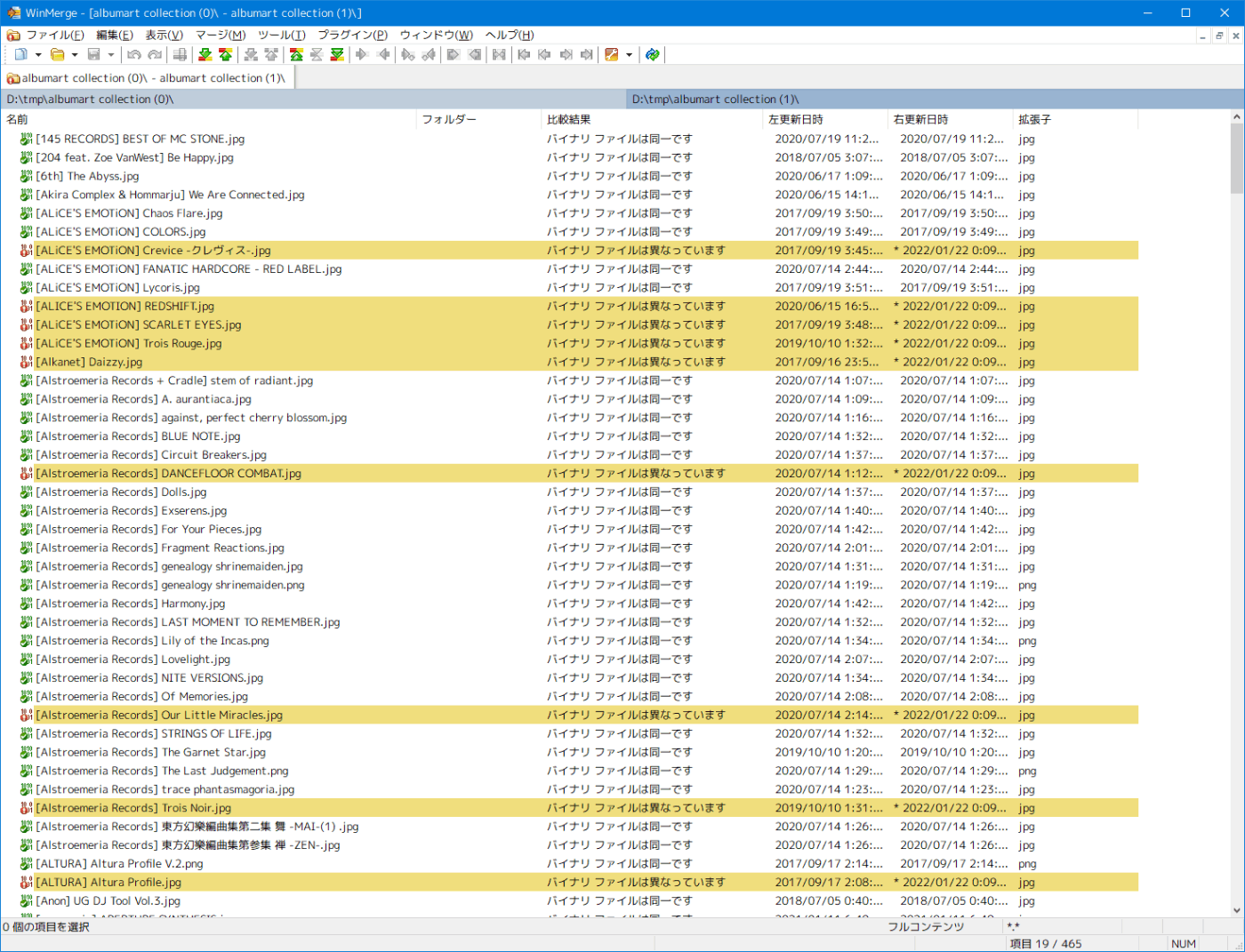The width and height of the screenshot is (1245, 952).
Task: Select [ALiCE'S EMOTiON] Crevice -クレヴィス-.jpg row
Action: click(x=569, y=251)
